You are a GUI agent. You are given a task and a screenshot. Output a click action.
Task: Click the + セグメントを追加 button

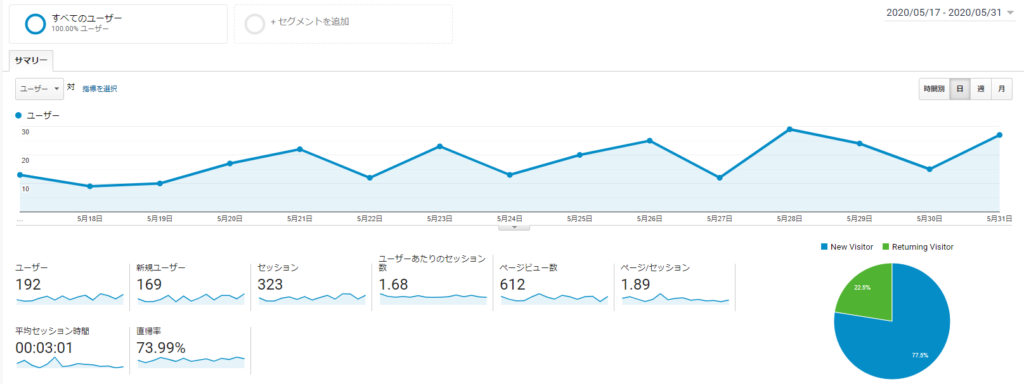tap(343, 24)
